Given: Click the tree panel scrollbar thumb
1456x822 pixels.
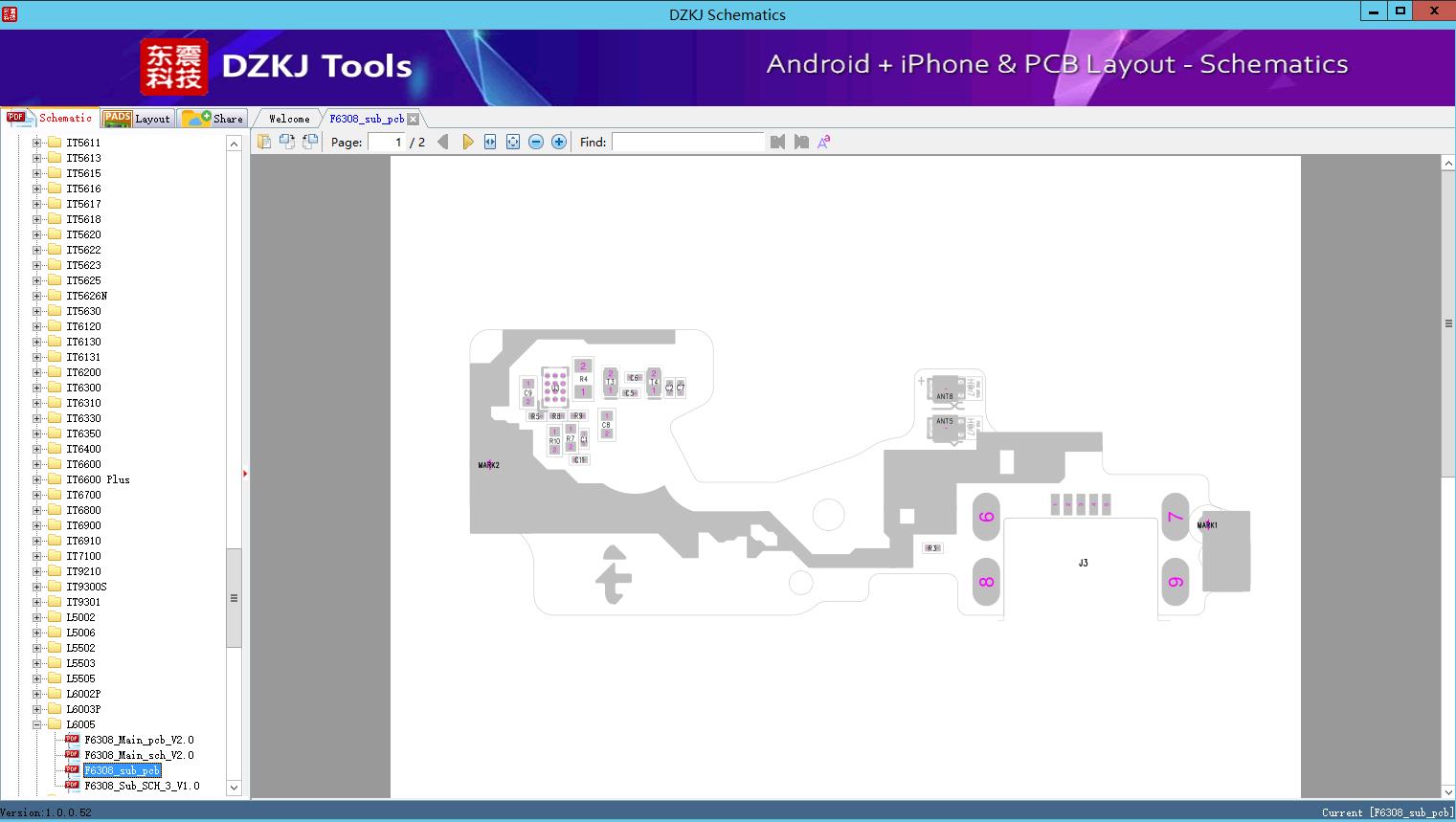Looking at the screenshot, I should pyautogui.click(x=234, y=598).
